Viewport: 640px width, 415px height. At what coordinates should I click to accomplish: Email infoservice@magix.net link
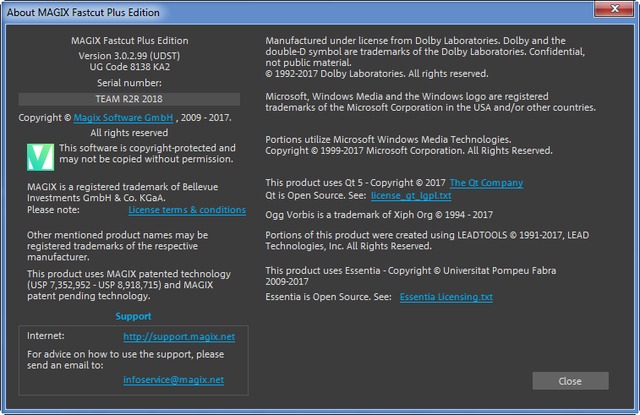tap(173, 379)
